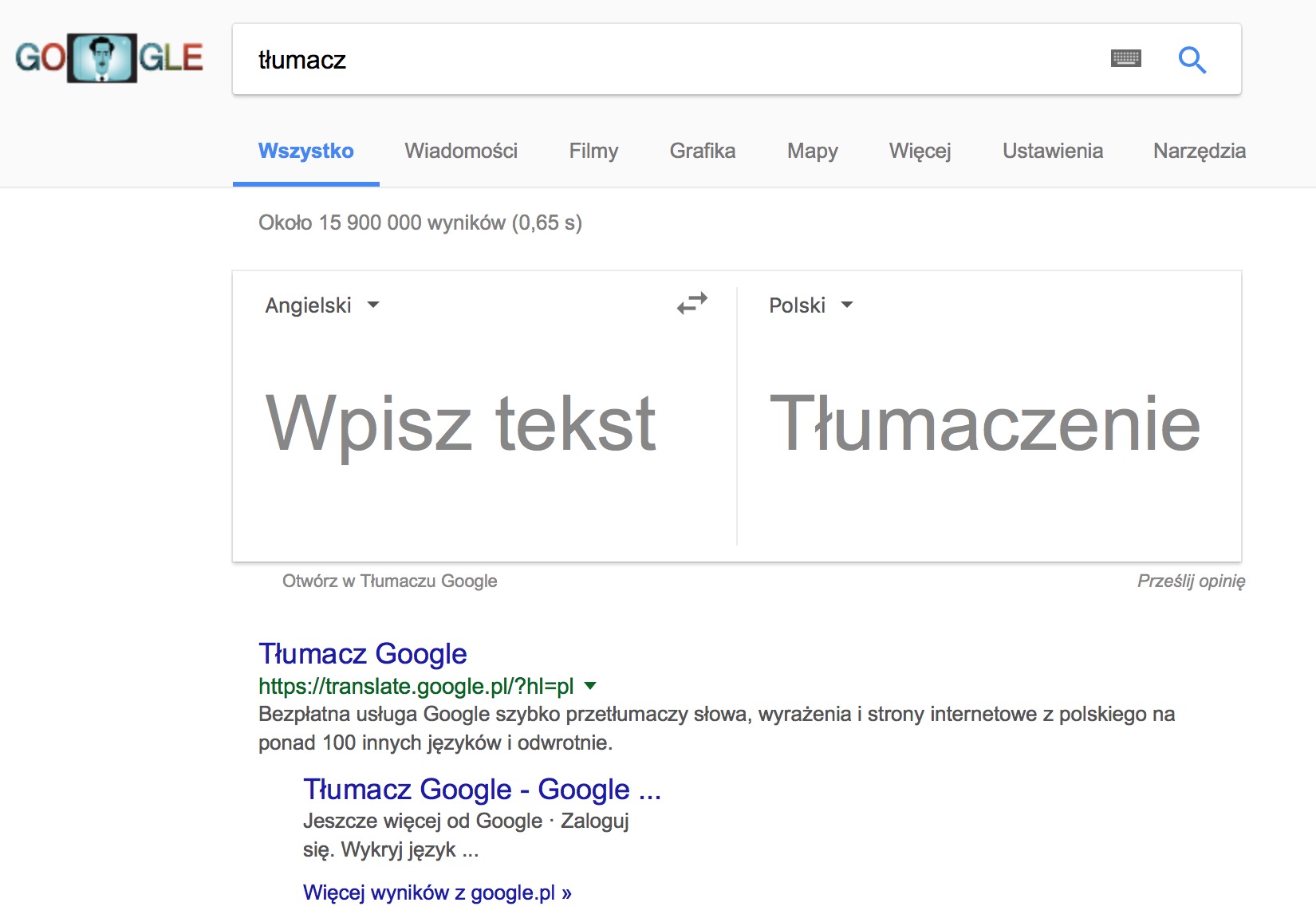
Task: Swap languages with the arrows icon
Action: pyautogui.click(x=692, y=304)
